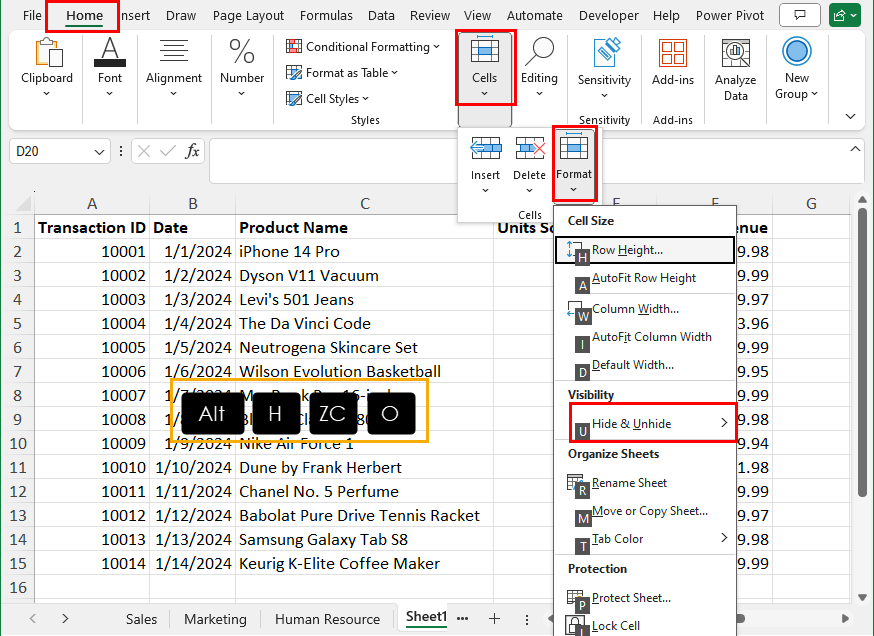Click the Cancel formula X icon
Viewport: 874px width, 636px height.
(x=144, y=151)
